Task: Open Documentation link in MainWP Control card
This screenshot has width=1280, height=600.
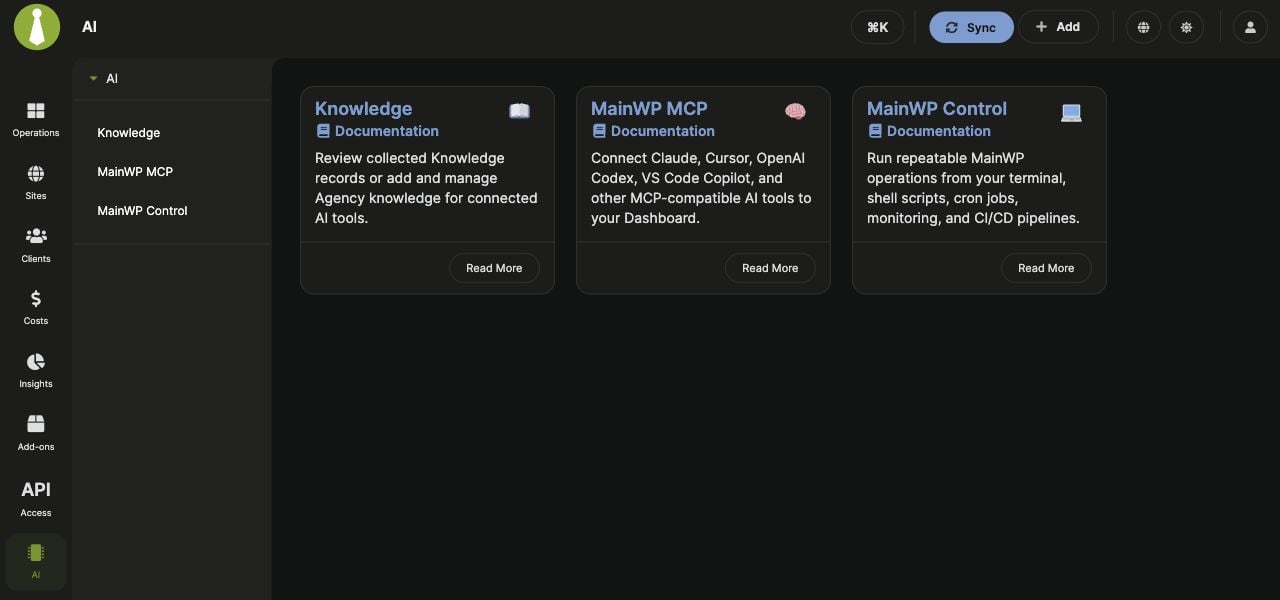Action: point(929,131)
